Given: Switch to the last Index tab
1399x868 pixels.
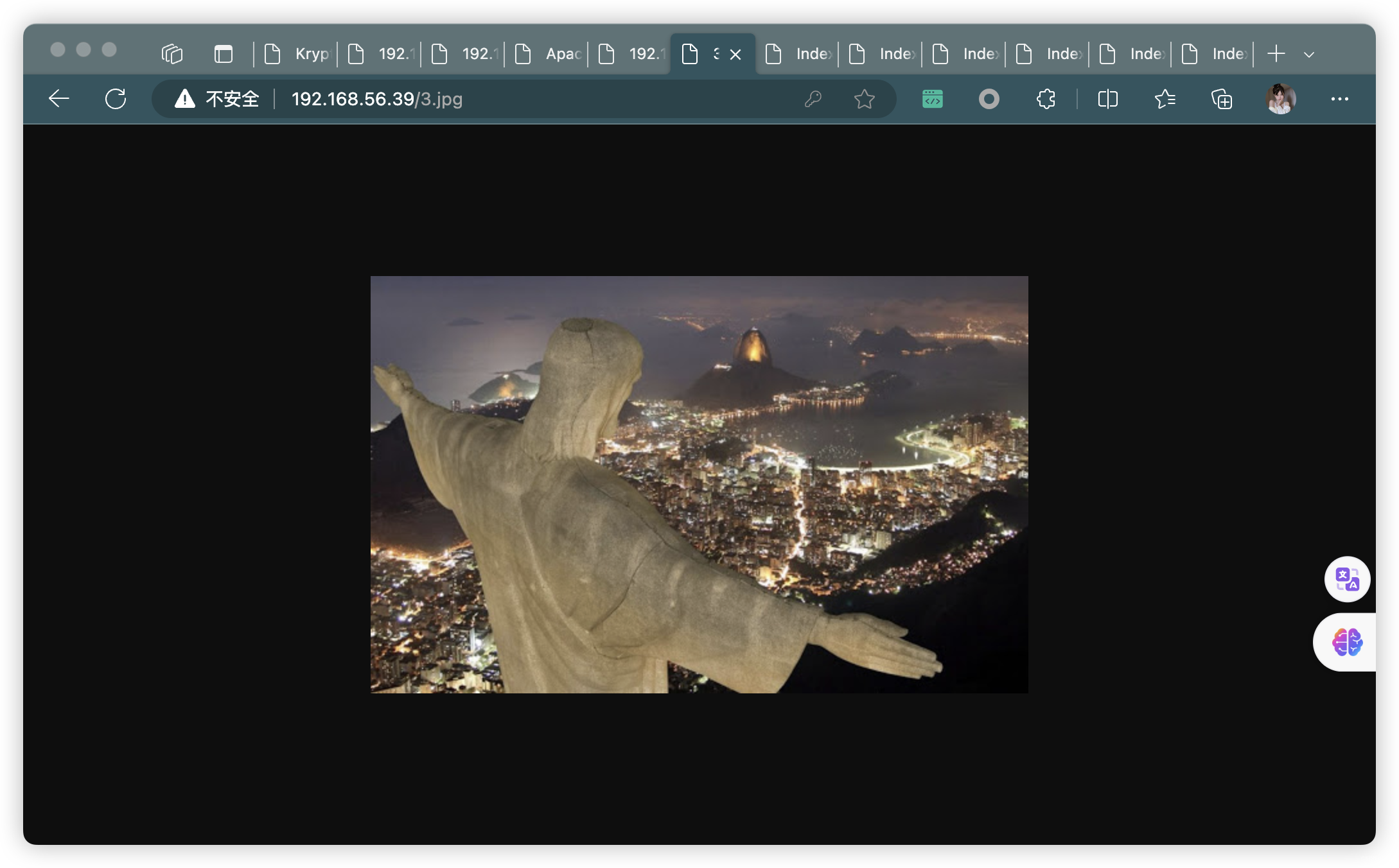Looking at the screenshot, I should click(x=1213, y=54).
